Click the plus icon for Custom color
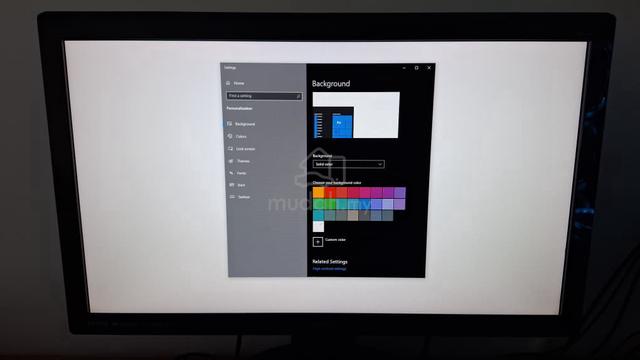 318,242
